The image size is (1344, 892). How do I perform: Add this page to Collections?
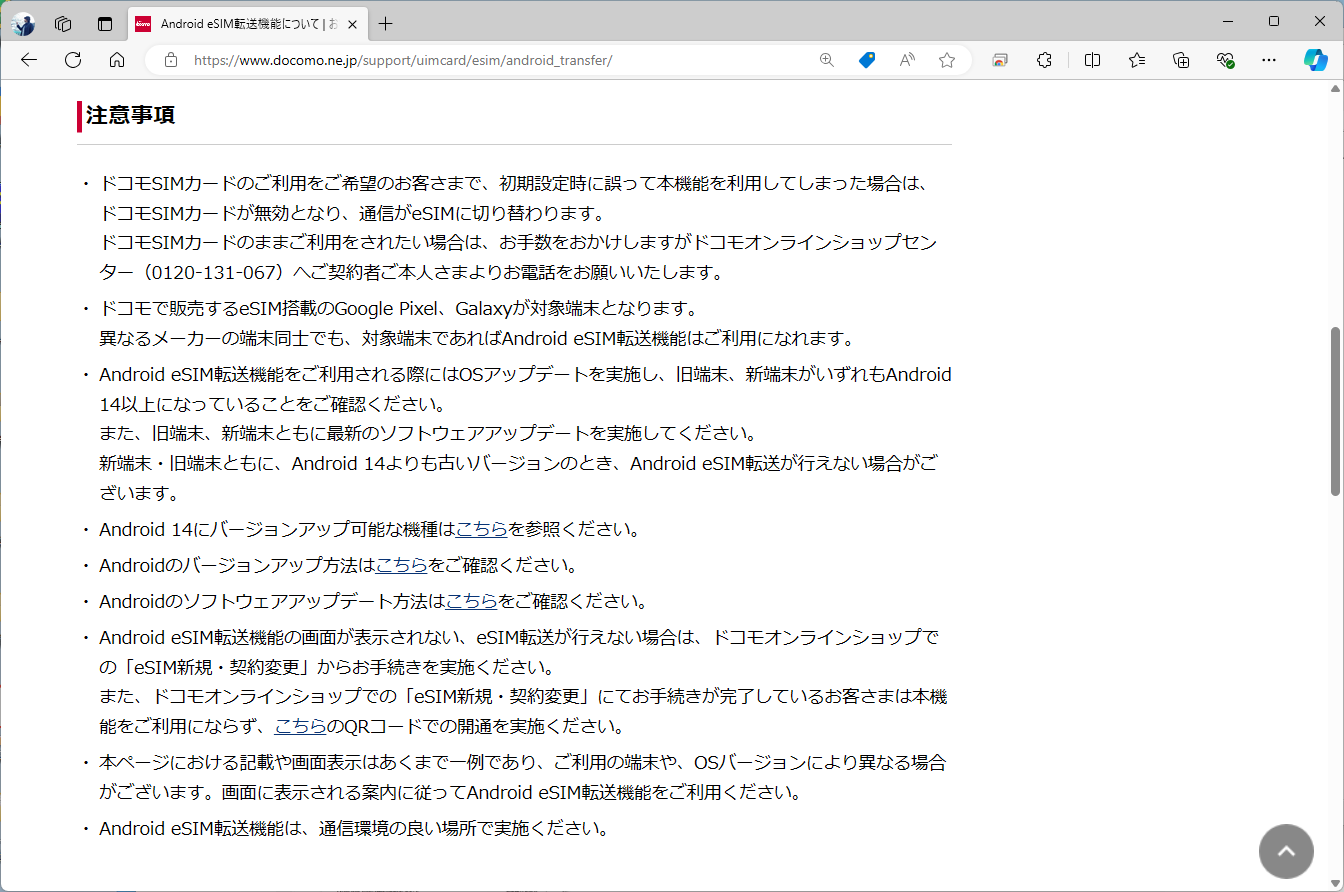(1181, 60)
